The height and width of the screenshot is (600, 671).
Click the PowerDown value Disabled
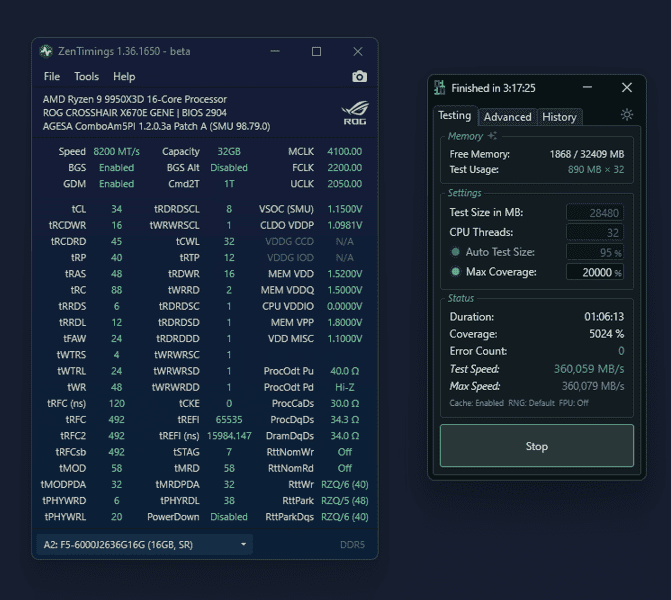(x=229, y=517)
